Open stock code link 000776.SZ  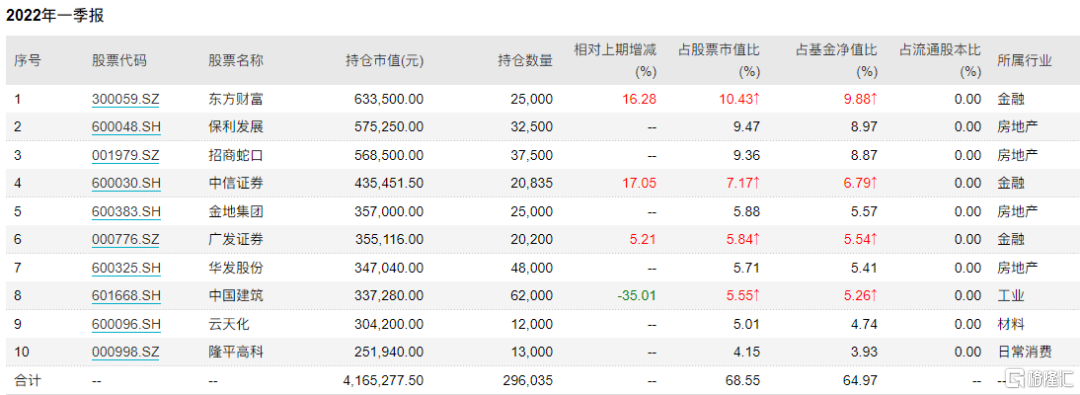click(x=125, y=240)
